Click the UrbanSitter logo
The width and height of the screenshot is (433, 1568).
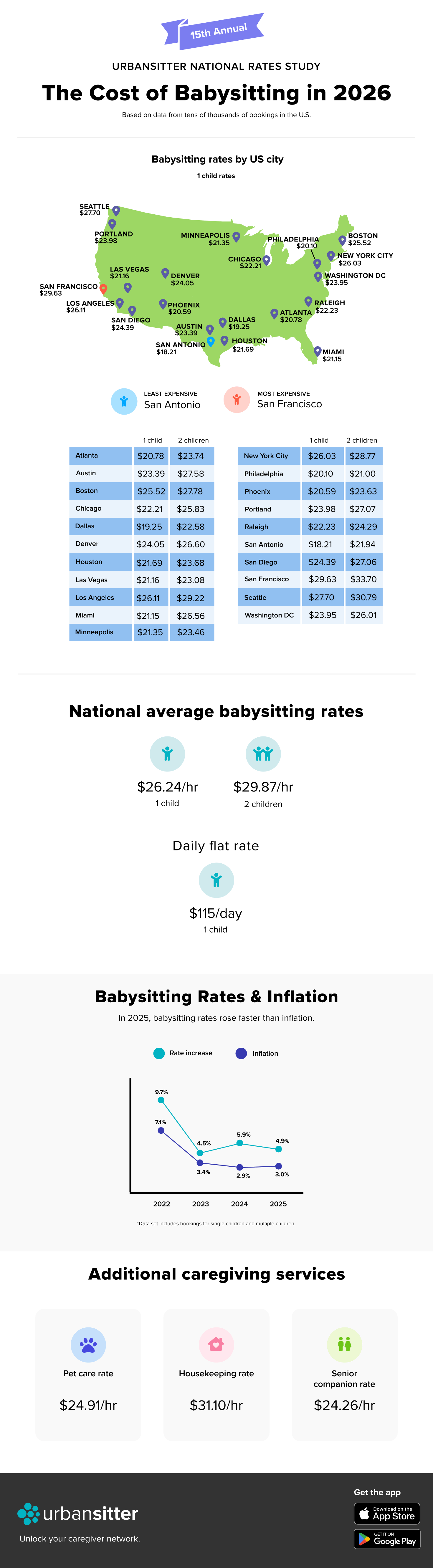[x=78, y=1513]
